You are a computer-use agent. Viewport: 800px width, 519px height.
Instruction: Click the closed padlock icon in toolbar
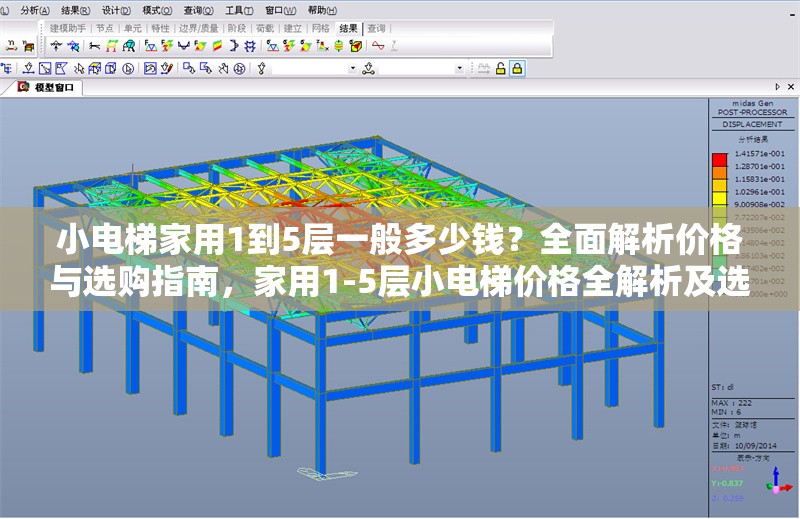point(517,68)
